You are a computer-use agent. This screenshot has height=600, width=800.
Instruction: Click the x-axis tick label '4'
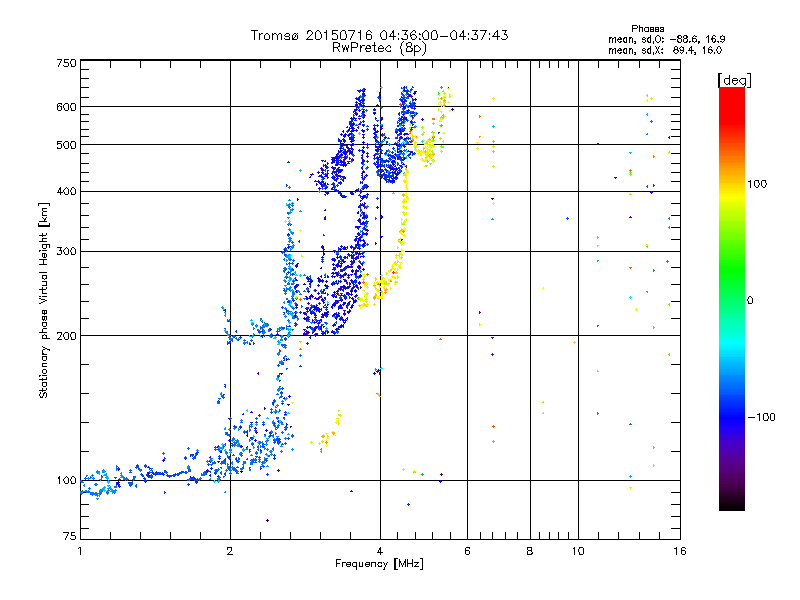380,551
